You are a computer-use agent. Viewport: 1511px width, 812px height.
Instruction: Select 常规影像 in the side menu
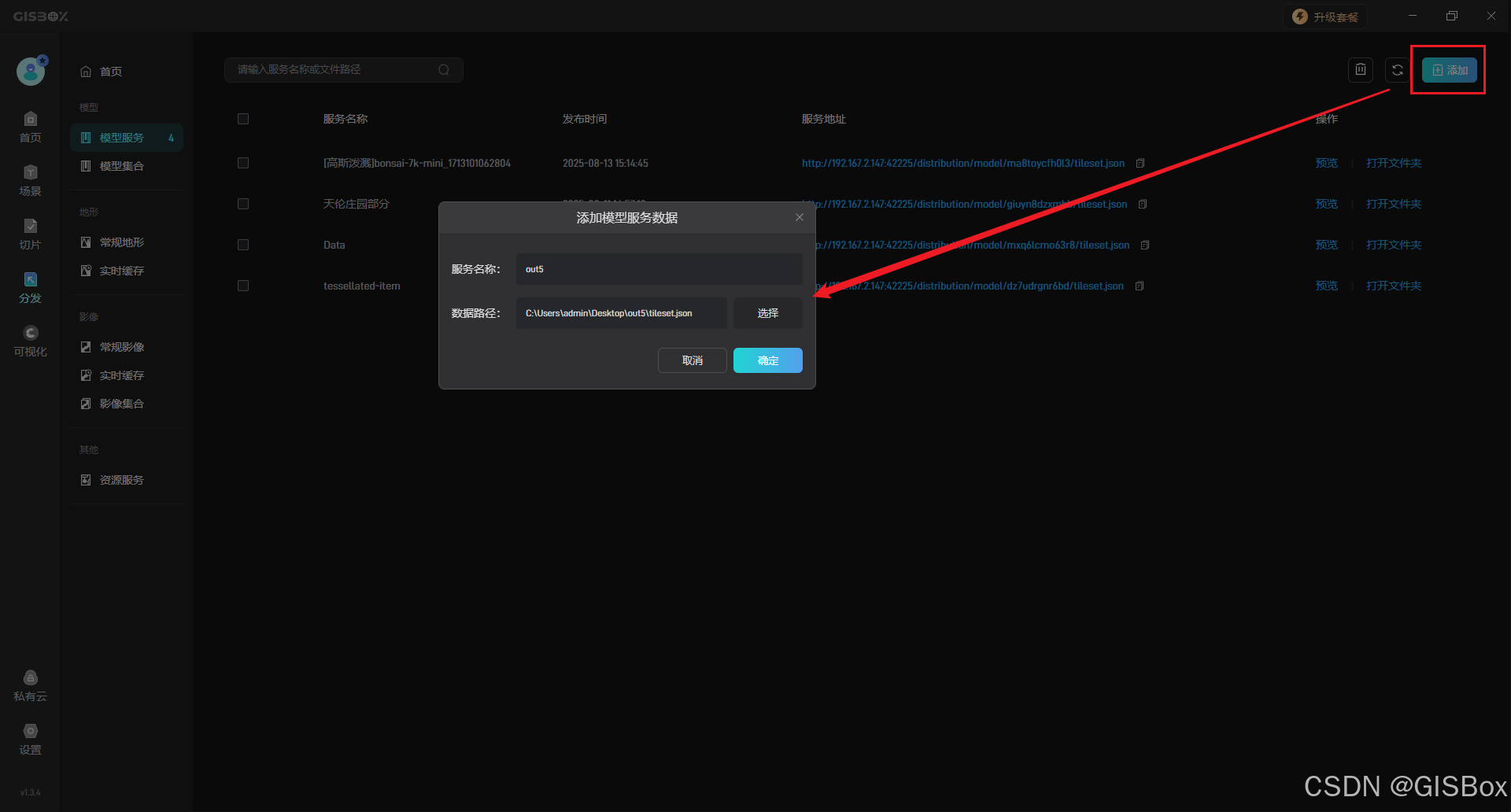(x=127, y=347)
